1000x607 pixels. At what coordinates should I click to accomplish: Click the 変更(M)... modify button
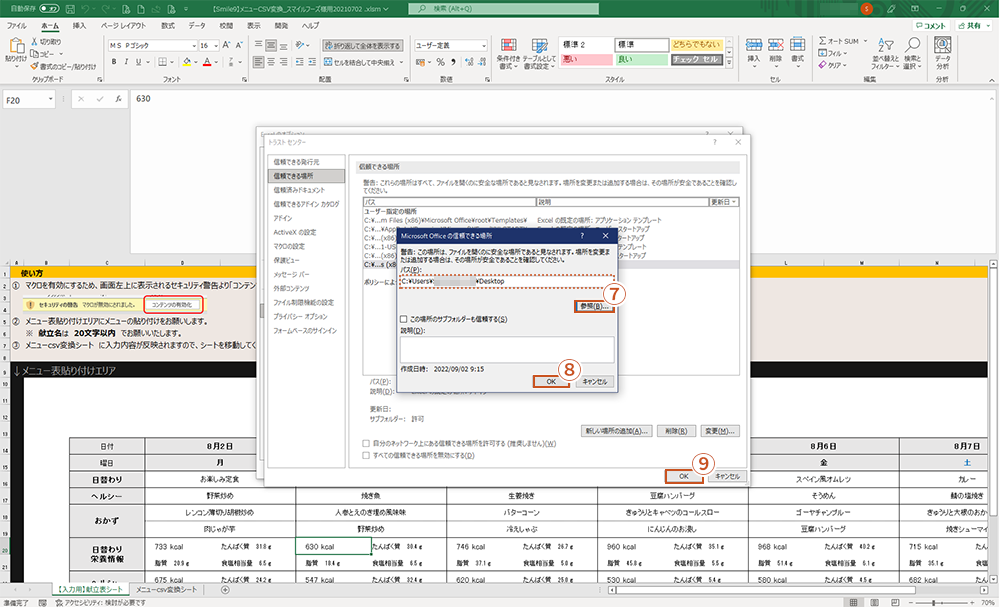pos(720,431)
